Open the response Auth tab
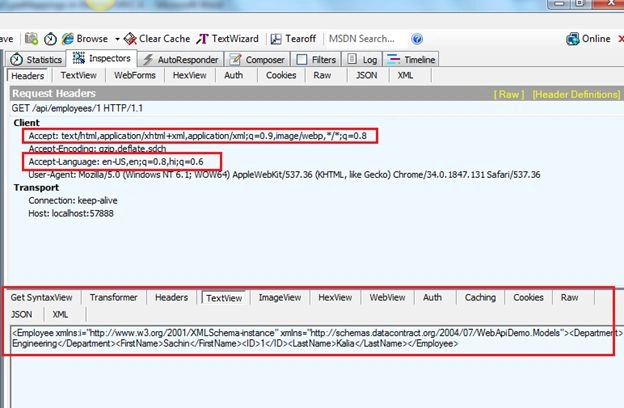The image size is (624, 408). (432, 297)
